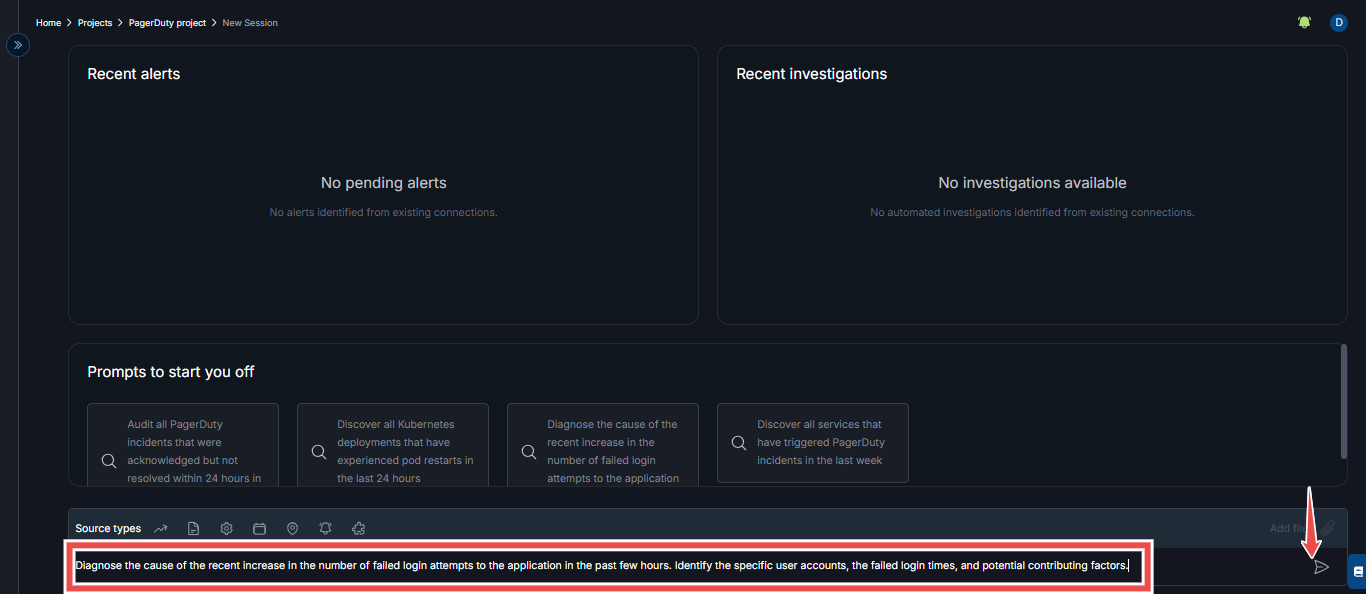Click the send arrow icon to submit prompt
The width and height of the screenshot is (1366, 594).
click(1321, 567)
